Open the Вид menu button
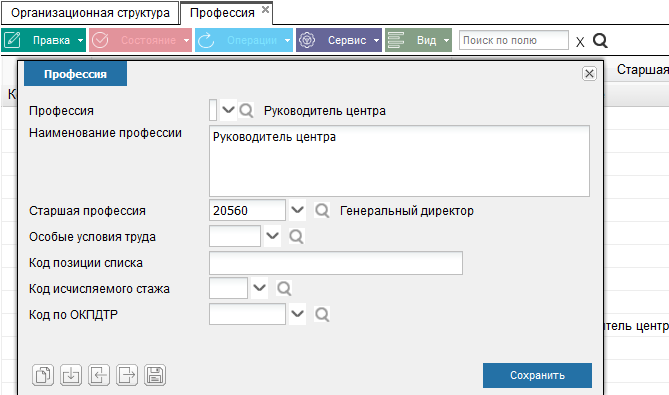 (418, 40)
